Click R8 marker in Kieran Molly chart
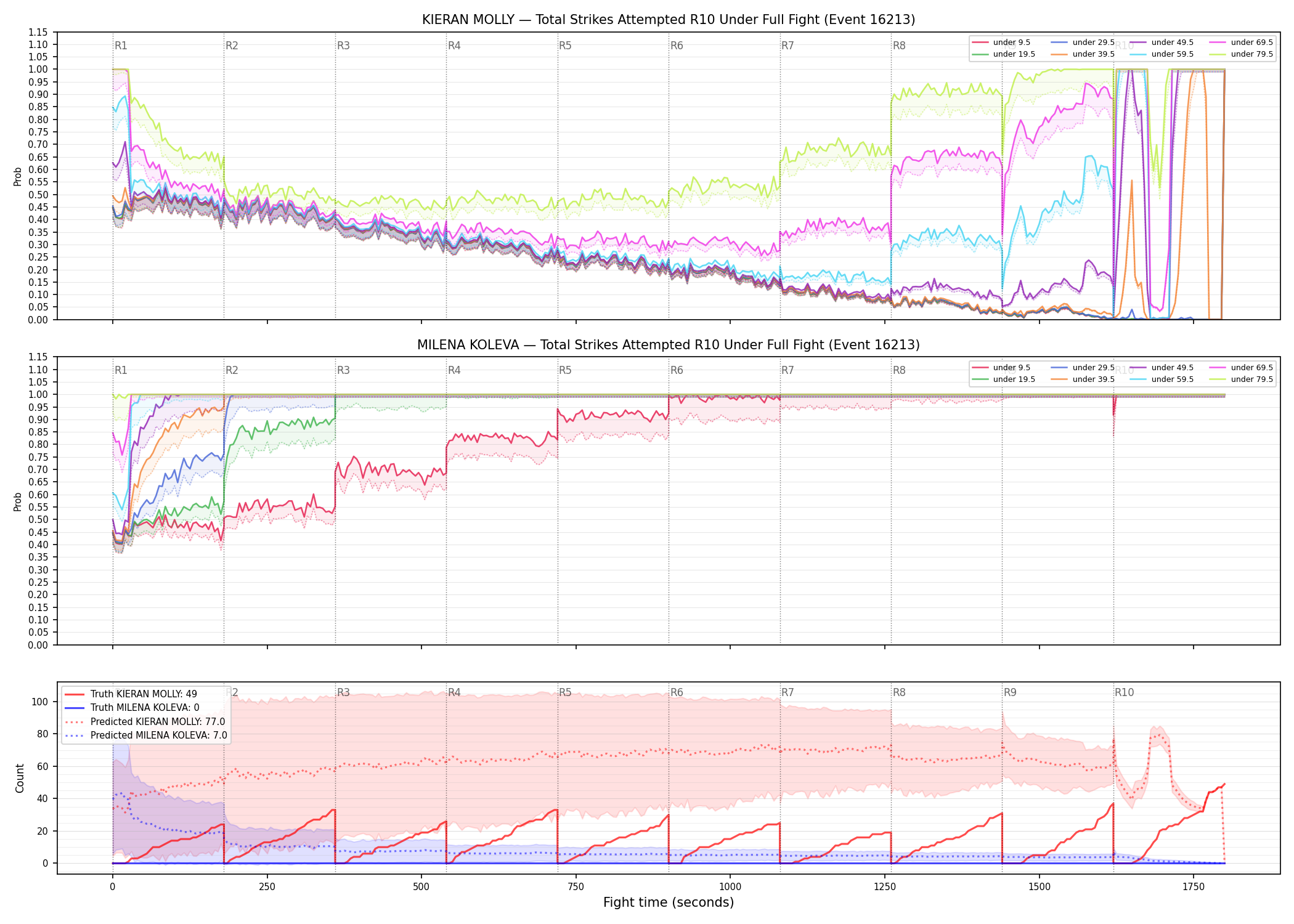This screenshot has width=1294, height=924. tap(899, 46)
